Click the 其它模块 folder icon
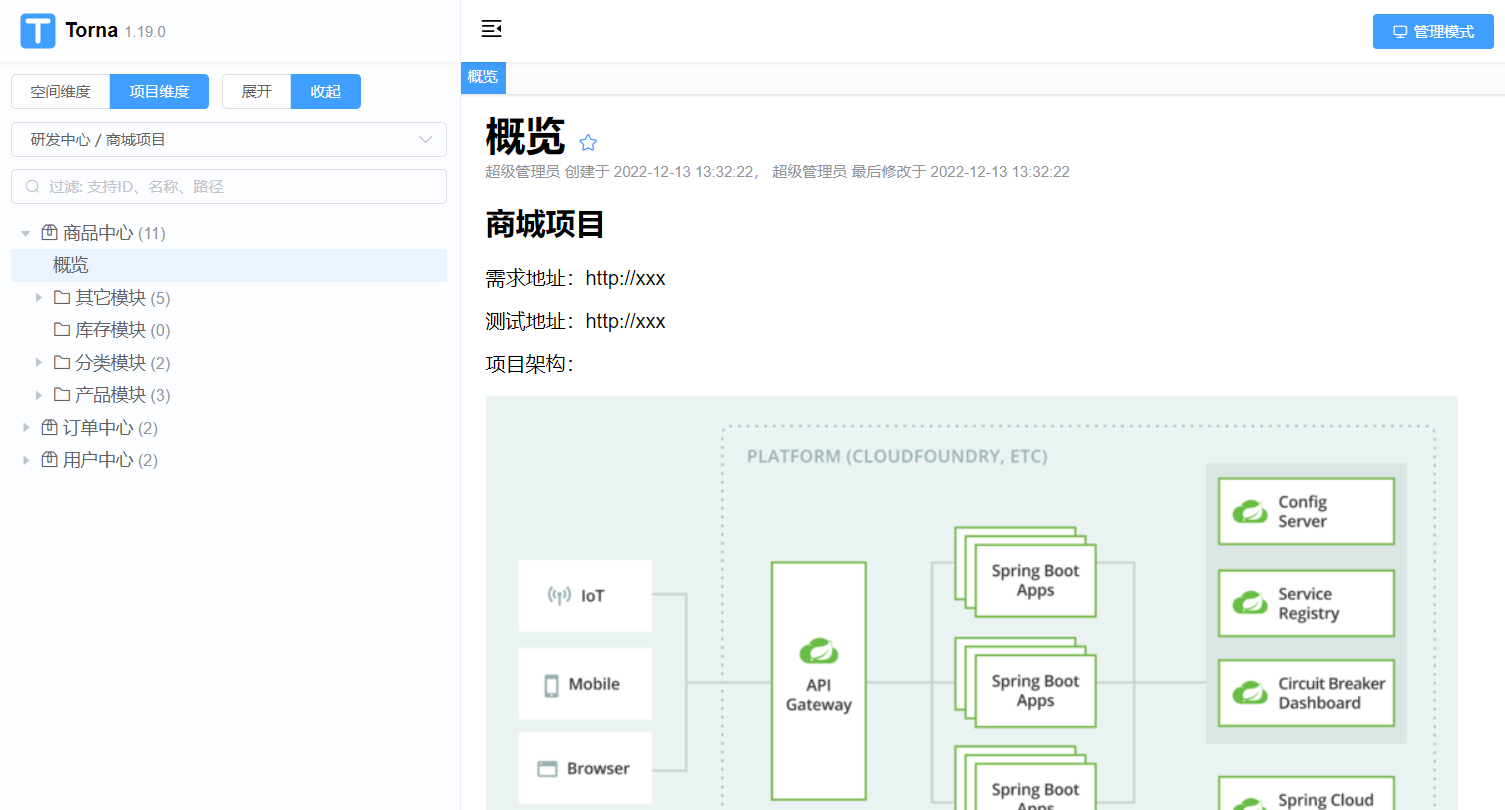This screenshot has height=810, width=1505. (x=62, y=298)
